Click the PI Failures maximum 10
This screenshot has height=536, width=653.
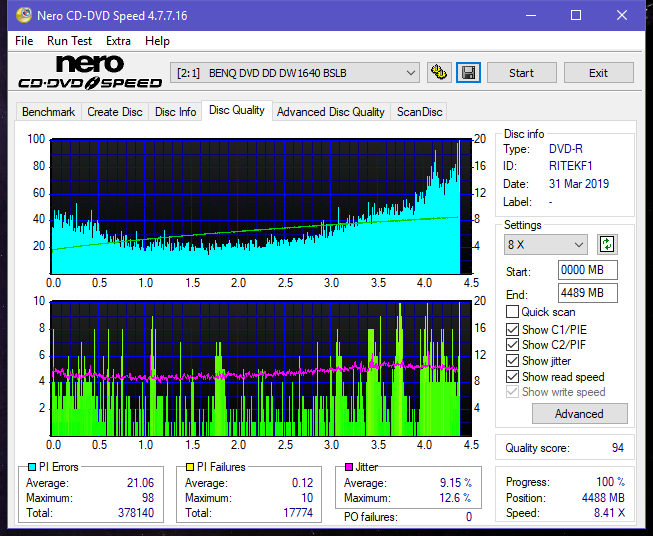pyautogui.click(x=307, y=498)
